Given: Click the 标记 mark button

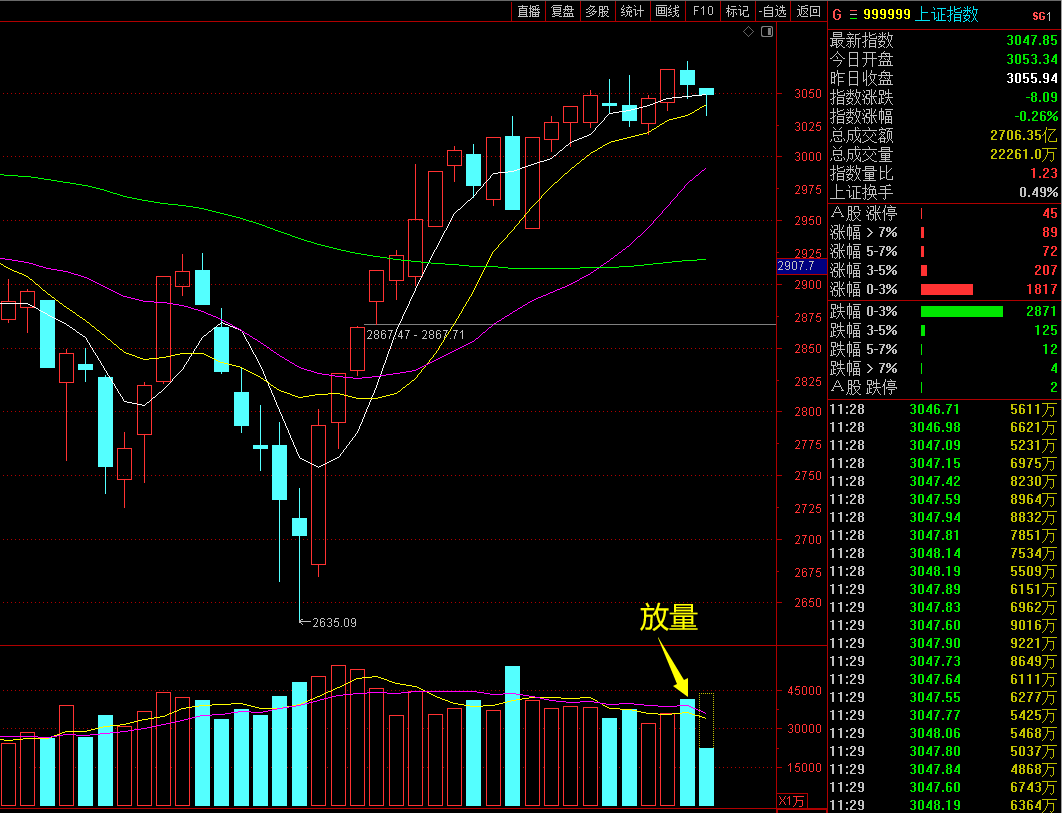Looking at the screenshot, I should [x=737, y=11].
